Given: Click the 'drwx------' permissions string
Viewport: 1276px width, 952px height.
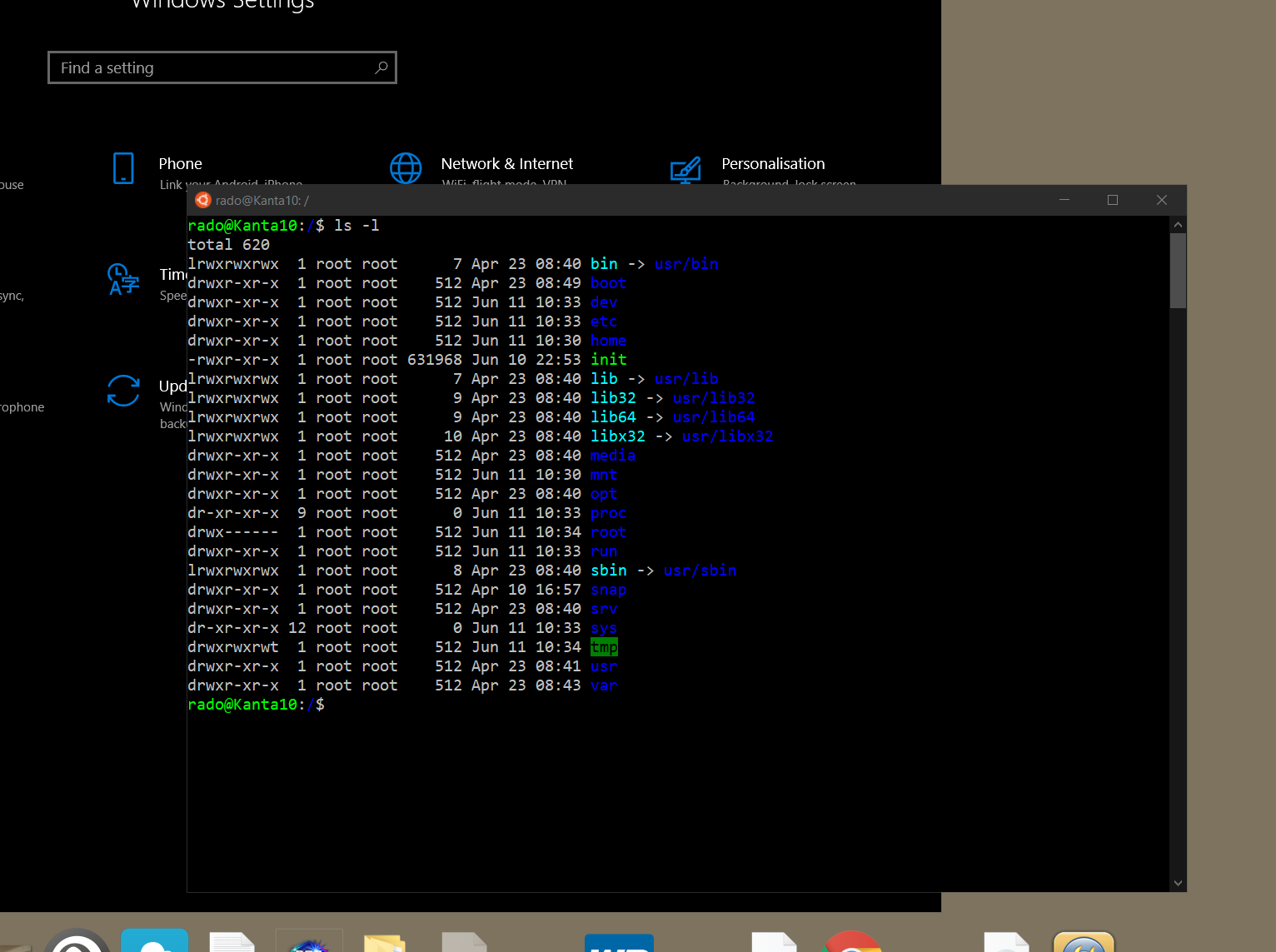Looking at the screenshot, I should click(233, 531).
